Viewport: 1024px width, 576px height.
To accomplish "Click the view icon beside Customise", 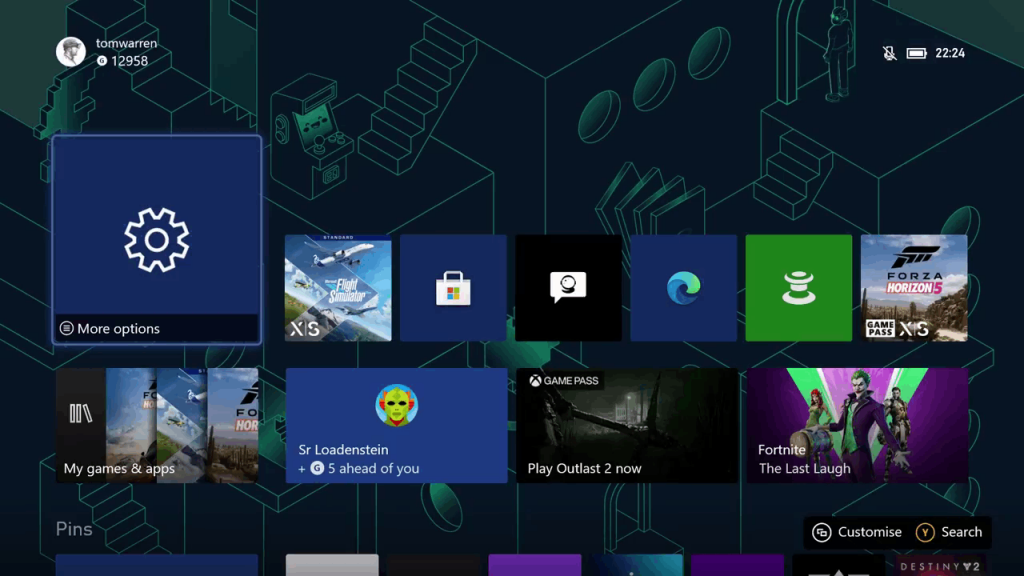I will (822, 532).
